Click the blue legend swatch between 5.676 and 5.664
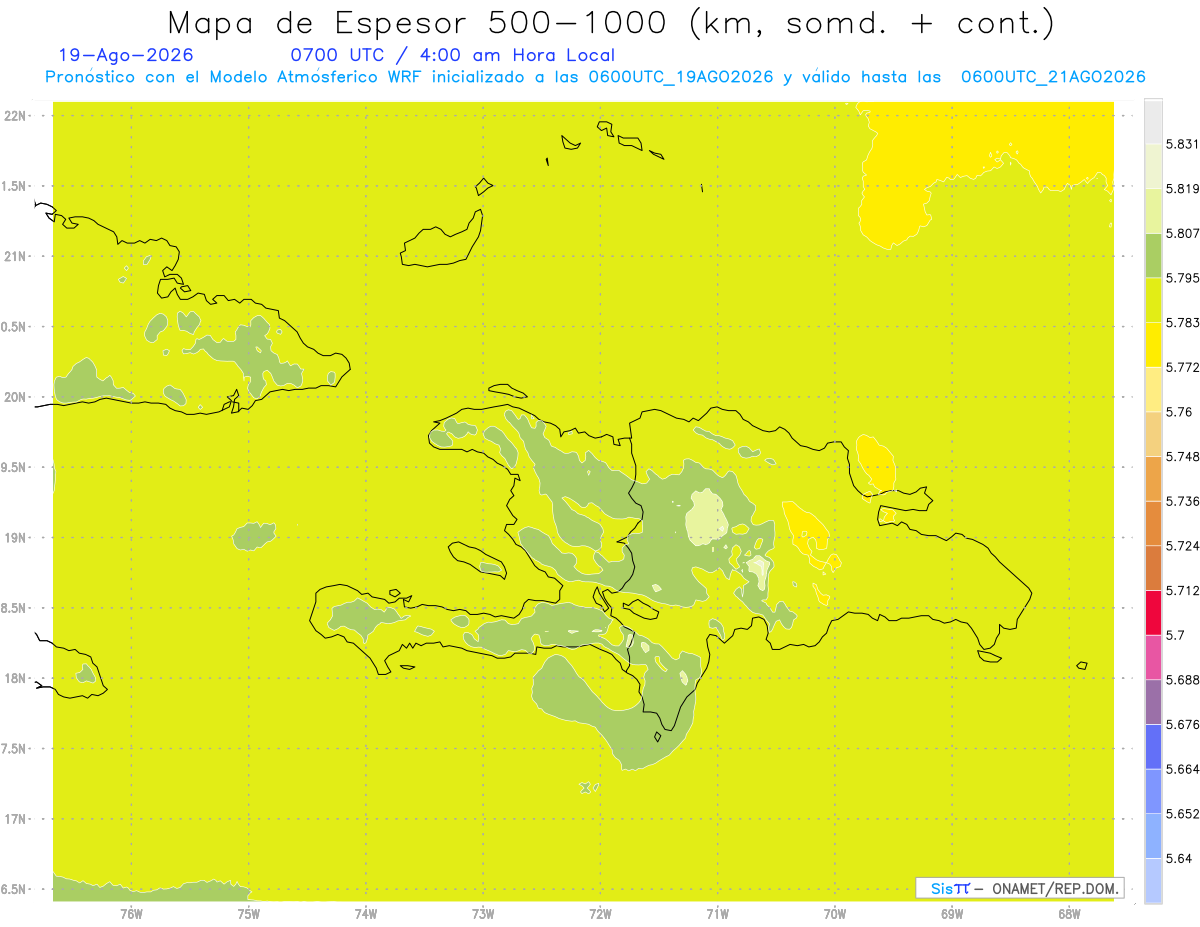The height and width of the screenshot is (927, 1200). pos(1153,746)
